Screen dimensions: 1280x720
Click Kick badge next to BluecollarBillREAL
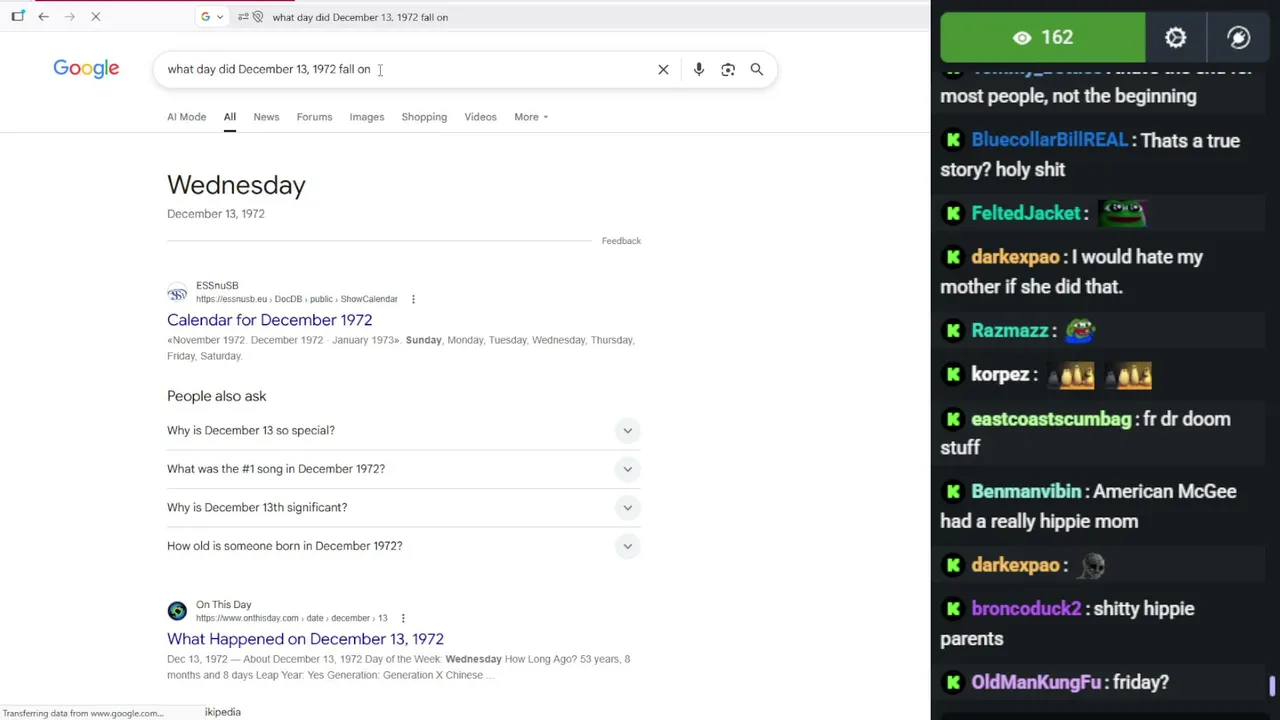coord(953,141)
